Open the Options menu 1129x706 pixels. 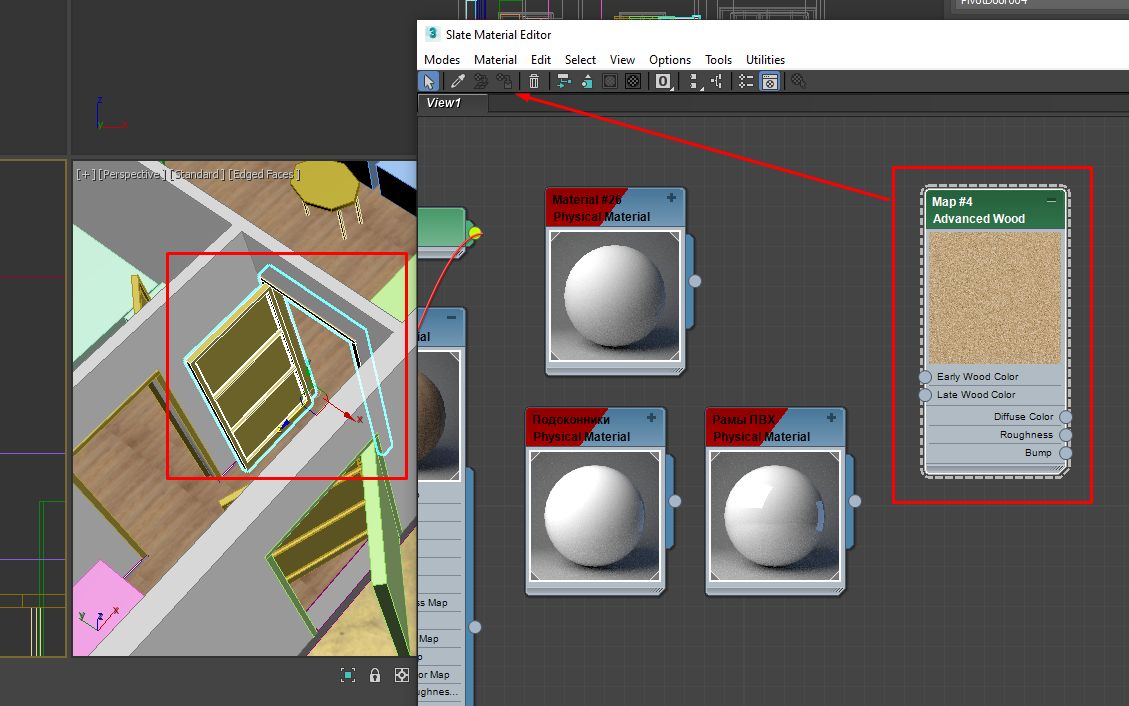point(670,60)
